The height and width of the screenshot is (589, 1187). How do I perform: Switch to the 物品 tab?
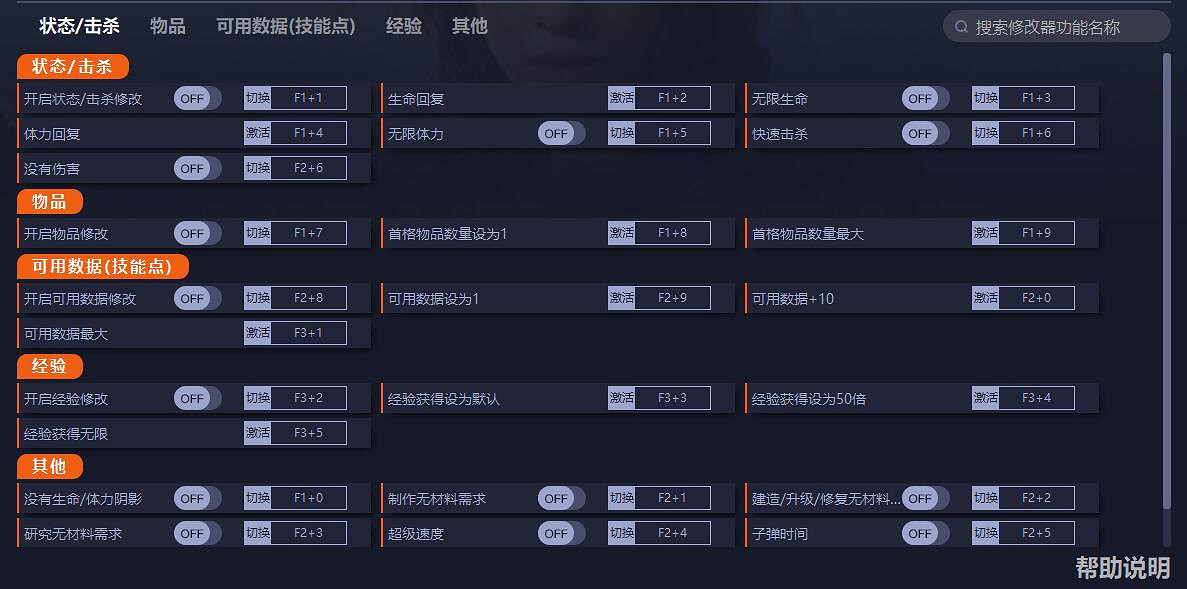click(x=167, y=26)
